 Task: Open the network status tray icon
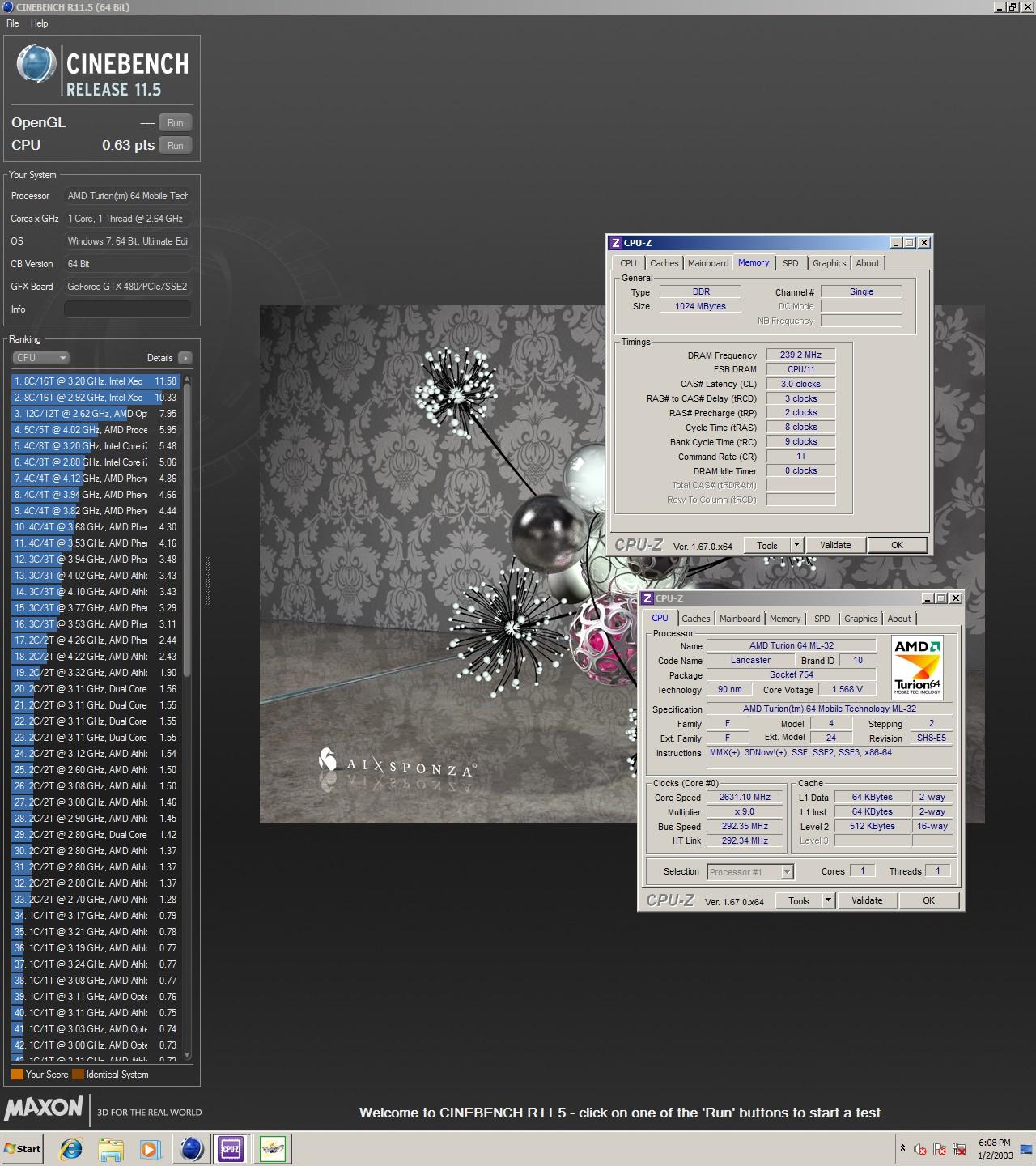(x=959, y=1149)
